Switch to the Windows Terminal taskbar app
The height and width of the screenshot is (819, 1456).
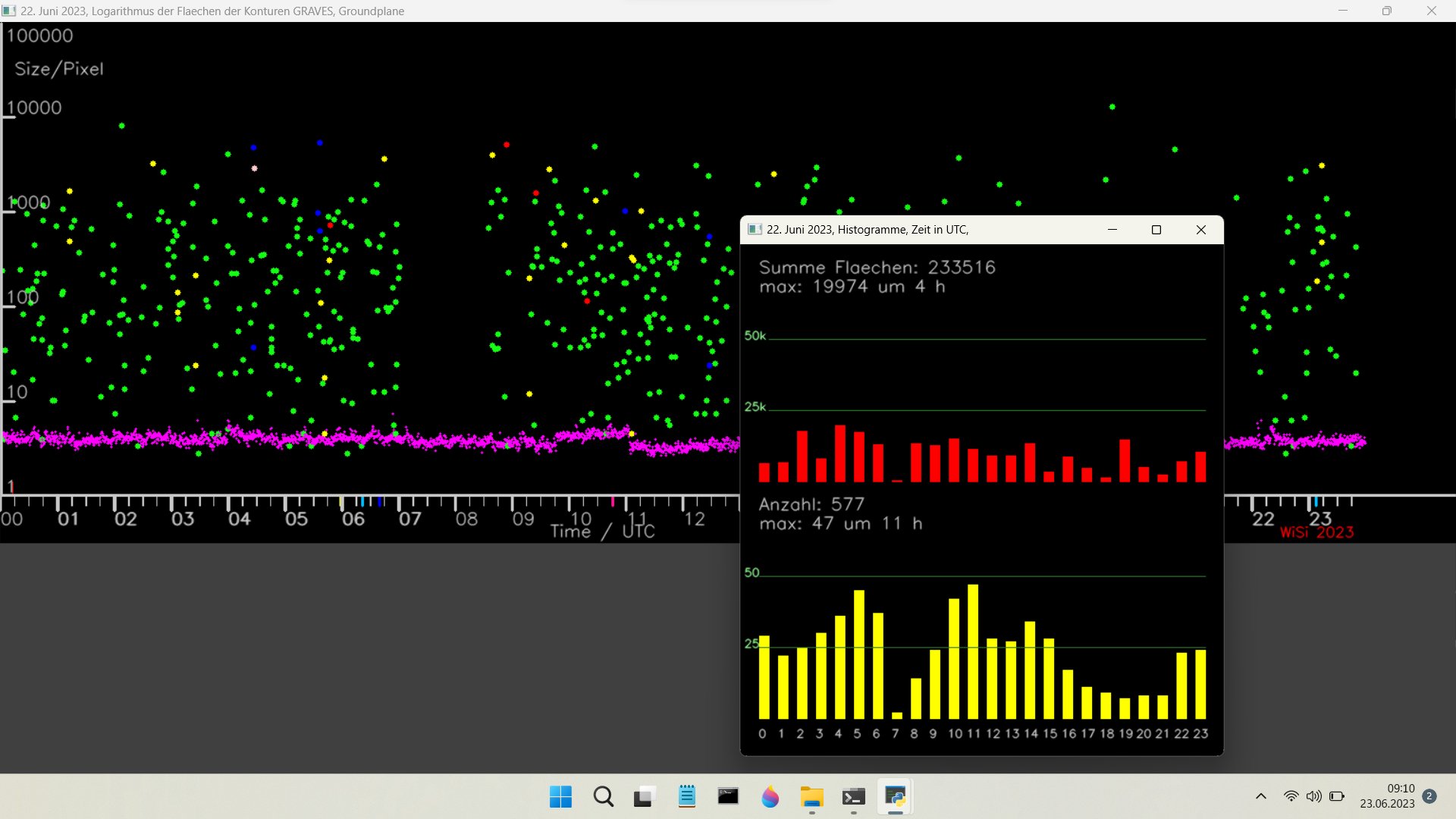tap(854, 797)
